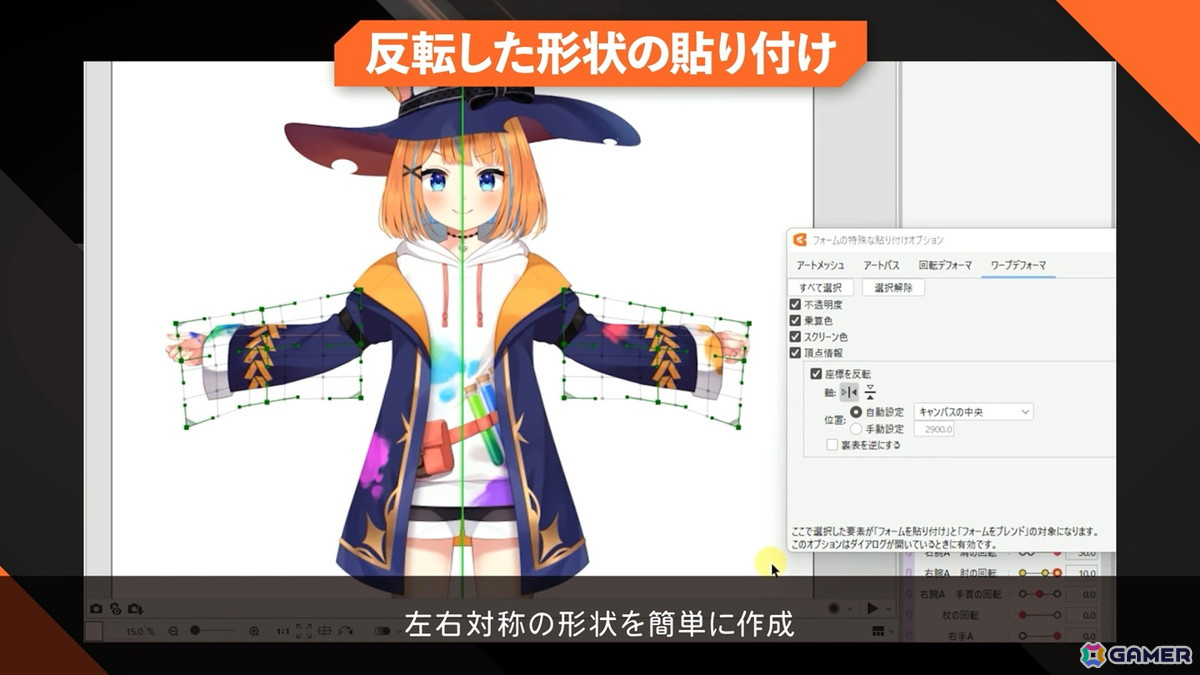Click the grid layout icon
The width and height of the screenshot is (1200, 675).
tap(878, 631)
